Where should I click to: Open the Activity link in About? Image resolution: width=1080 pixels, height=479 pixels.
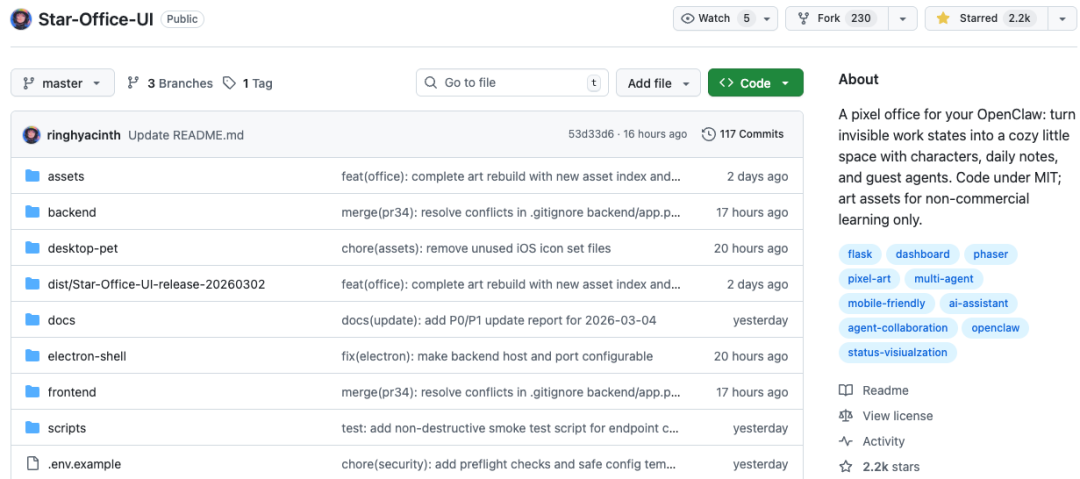[x=883, y=442]
